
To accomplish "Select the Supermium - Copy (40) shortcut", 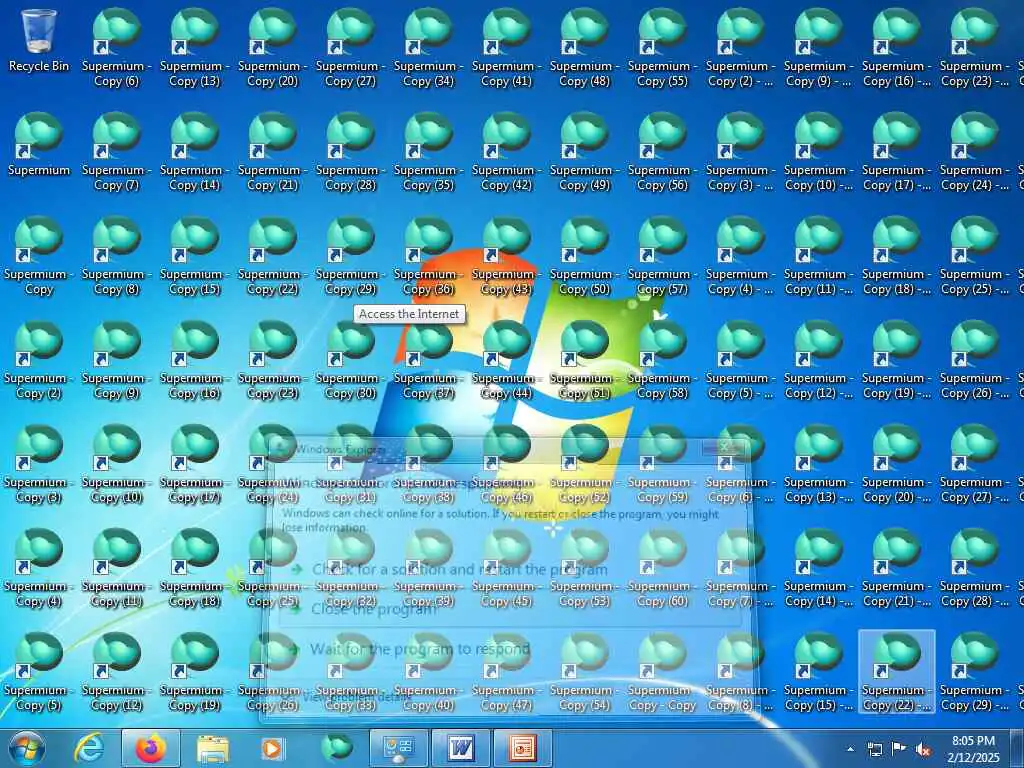I will point(428,671).
